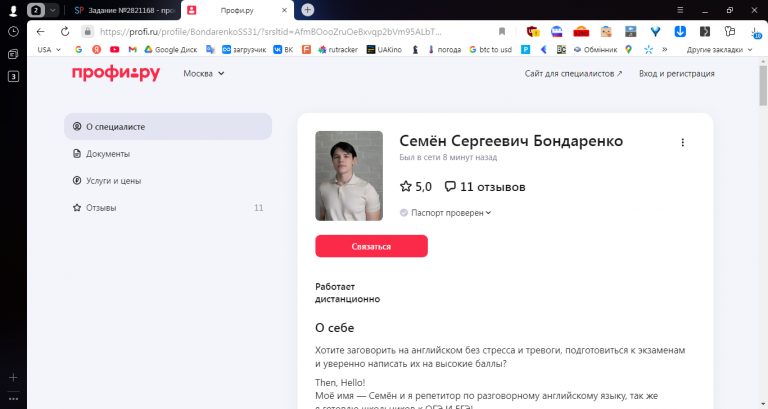Viewport: 768px width, 409px height.
Task: Click the padlock site security icon
Action: click(88, 32)
